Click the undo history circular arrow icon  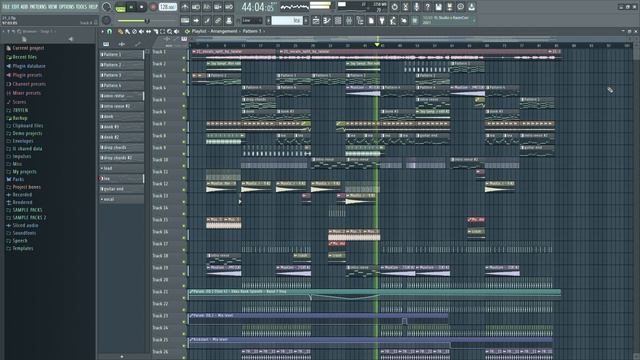(x=394, y=7)
